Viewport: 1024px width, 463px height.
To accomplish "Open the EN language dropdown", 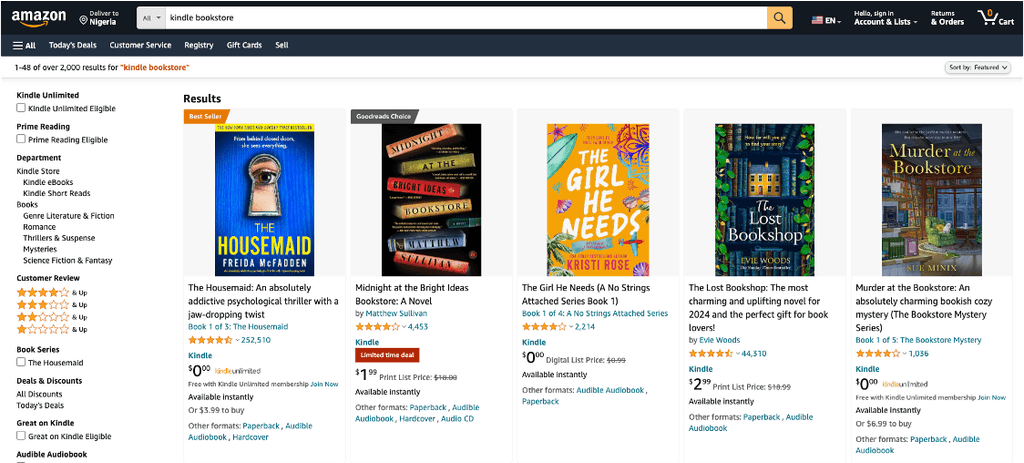I will (x=833, y=21).
